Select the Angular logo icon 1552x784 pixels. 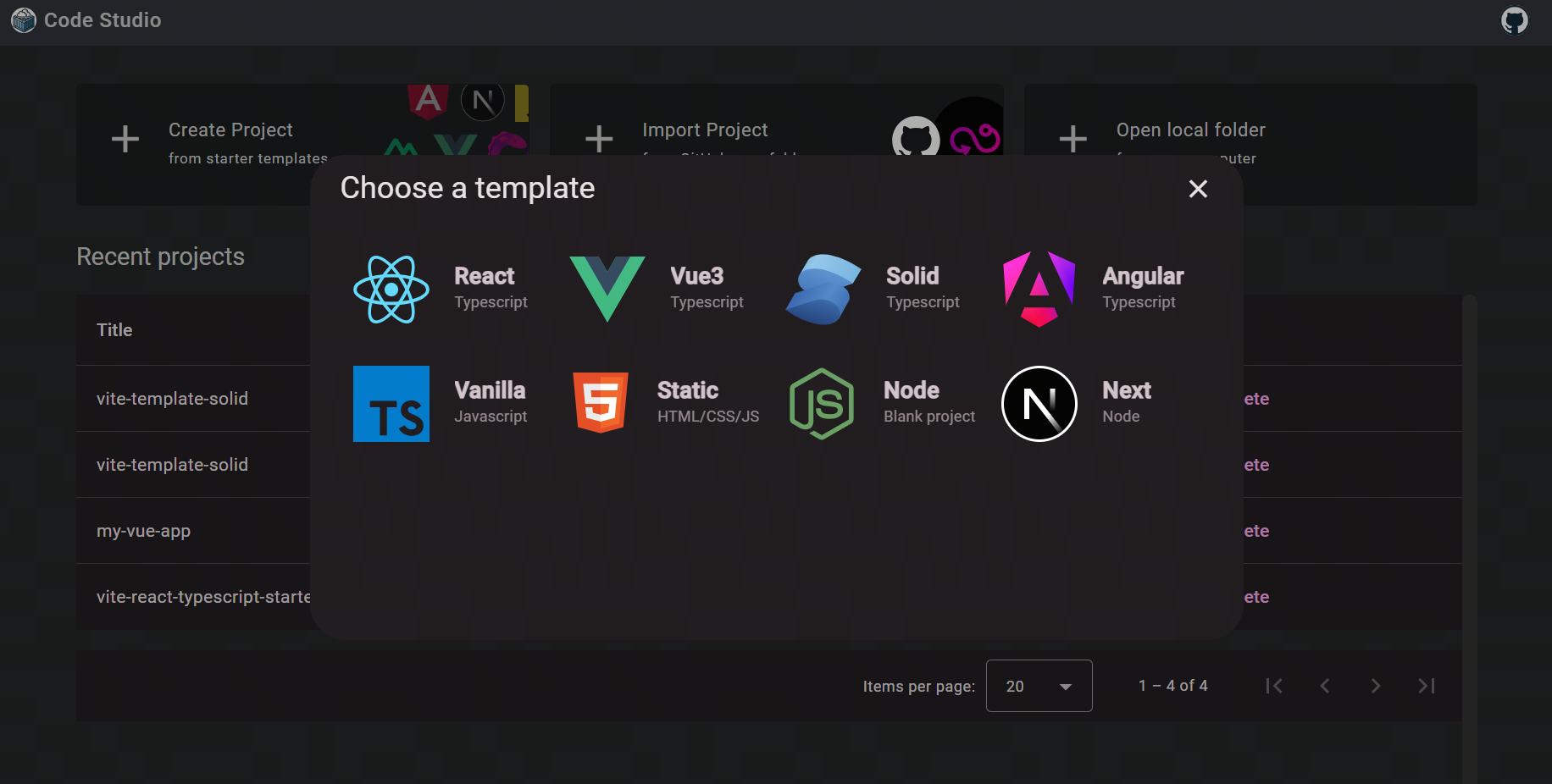point(1039,290)
